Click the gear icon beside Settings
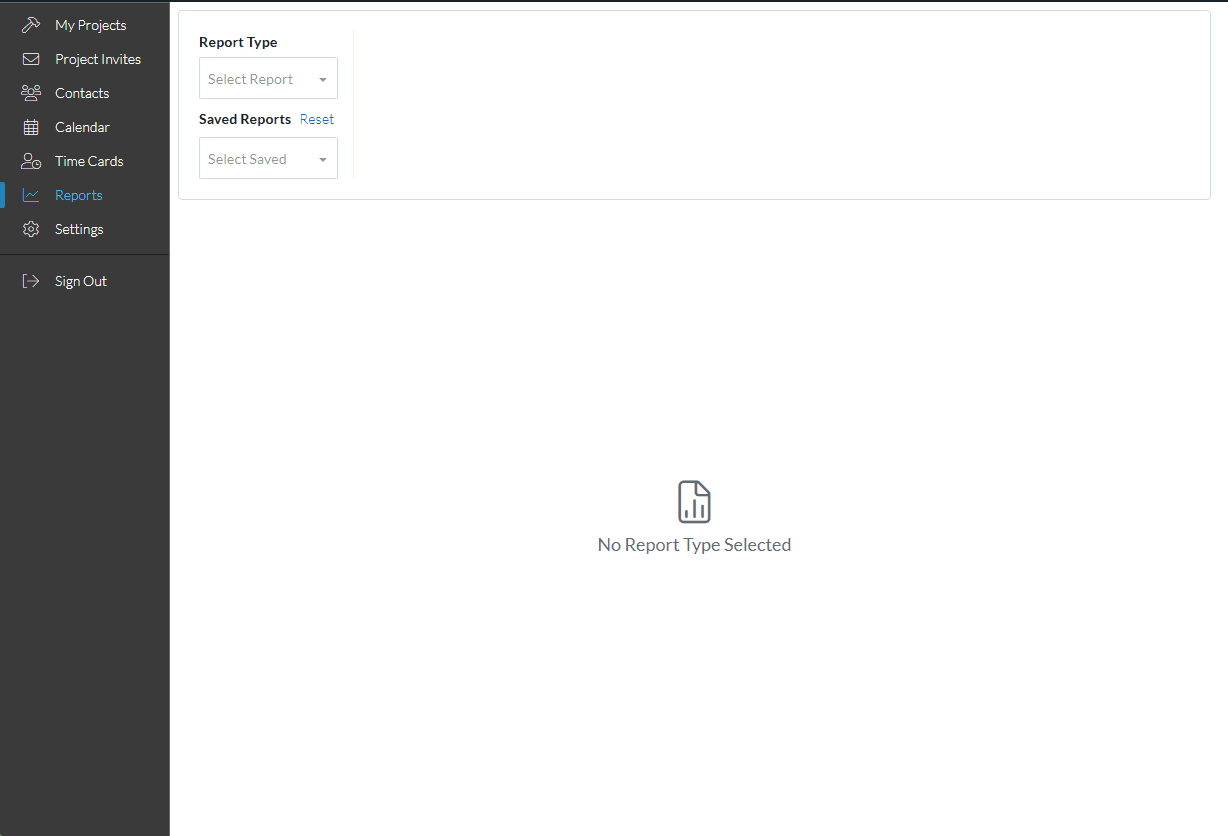This screenshot has width=1228, height=836. pos(31,229)
